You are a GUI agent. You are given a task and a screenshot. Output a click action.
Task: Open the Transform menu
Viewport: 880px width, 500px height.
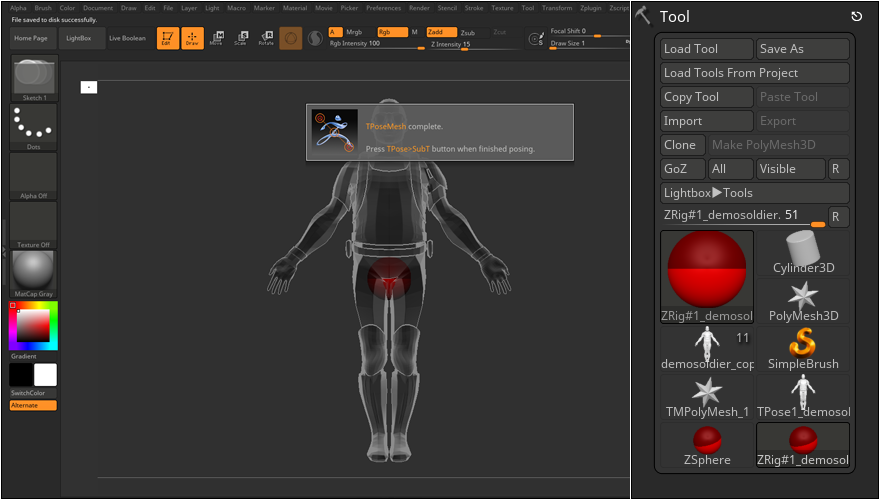pos(557,8)
